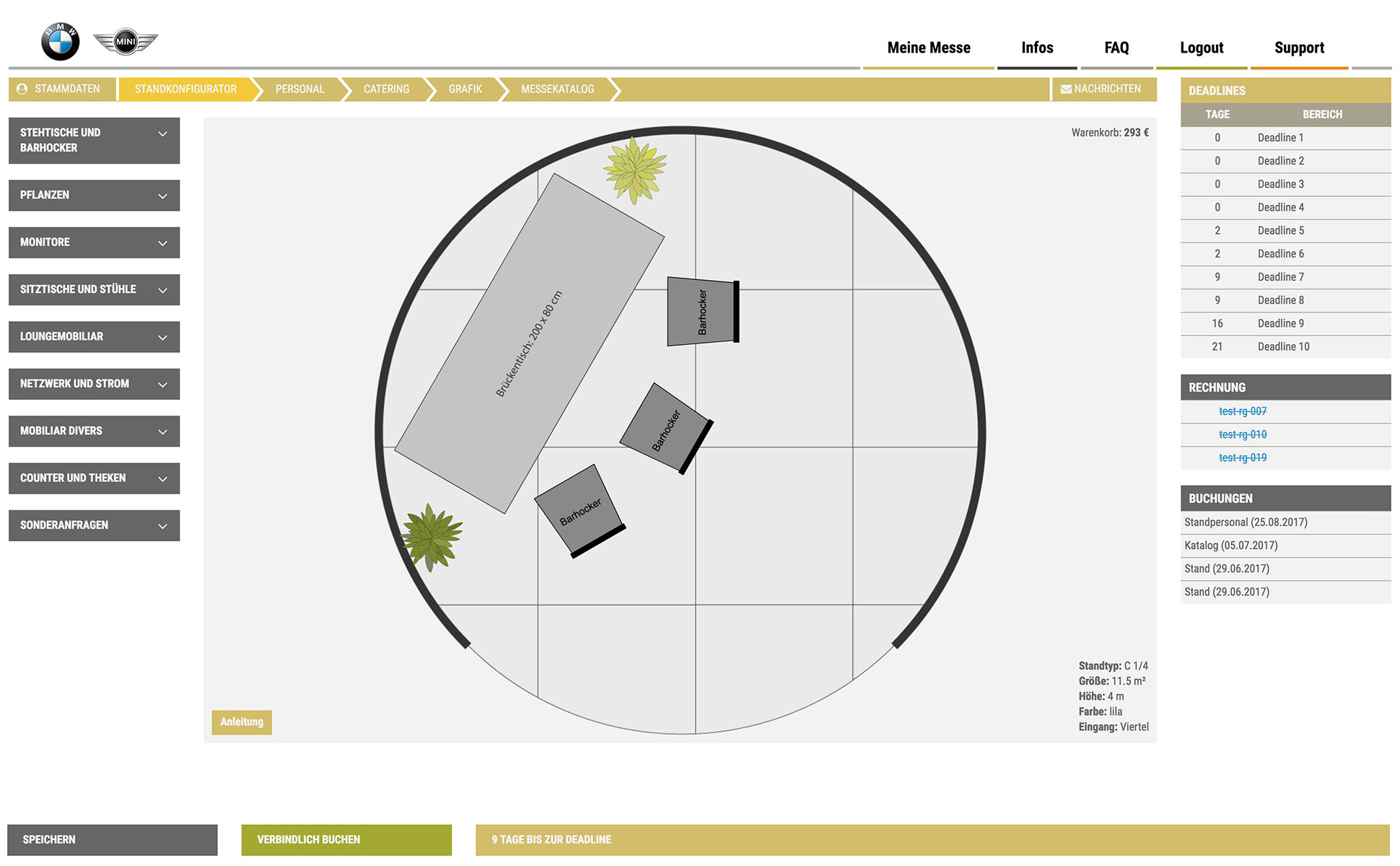
Task: Click the Nachrichten envelope icon
Action: [1065, 89]
